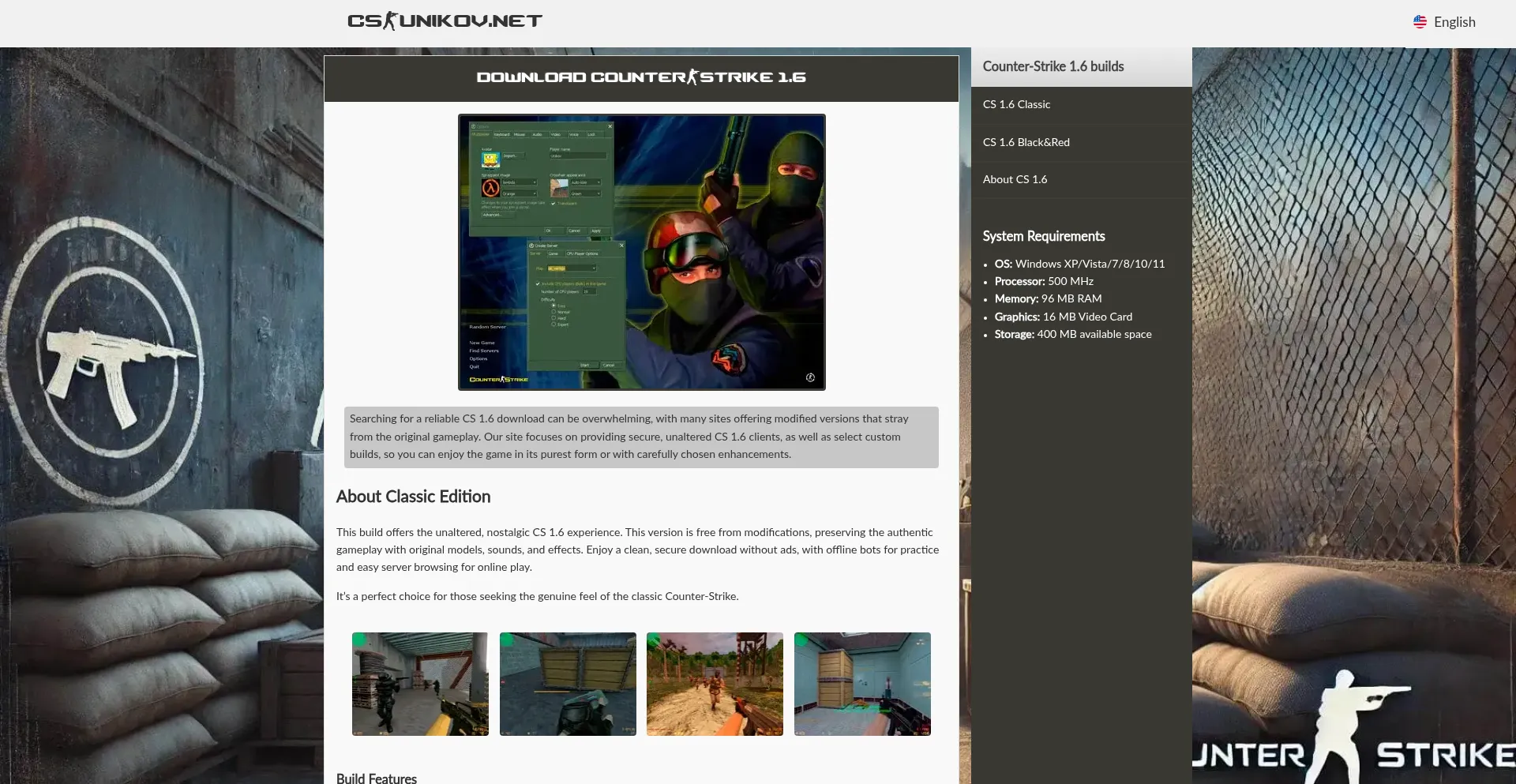The width and height of the screenshot is (1516, 784).
Task: View the wooden crate first-person thumbnail
Action: (568, 684)
